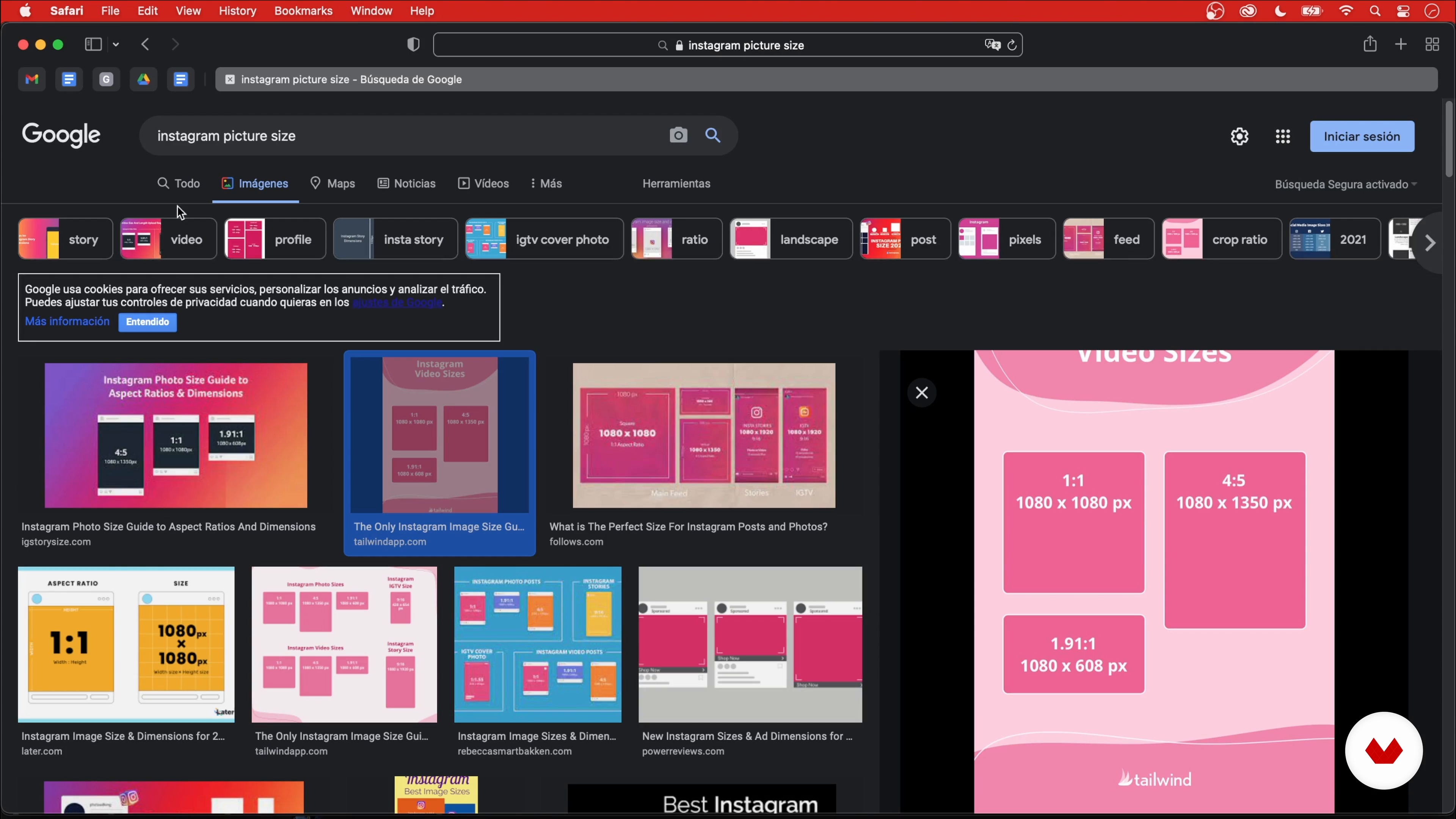Filter by the story chip
The height and width of the screenshot is (819, 1456).
tap(66, 239)
